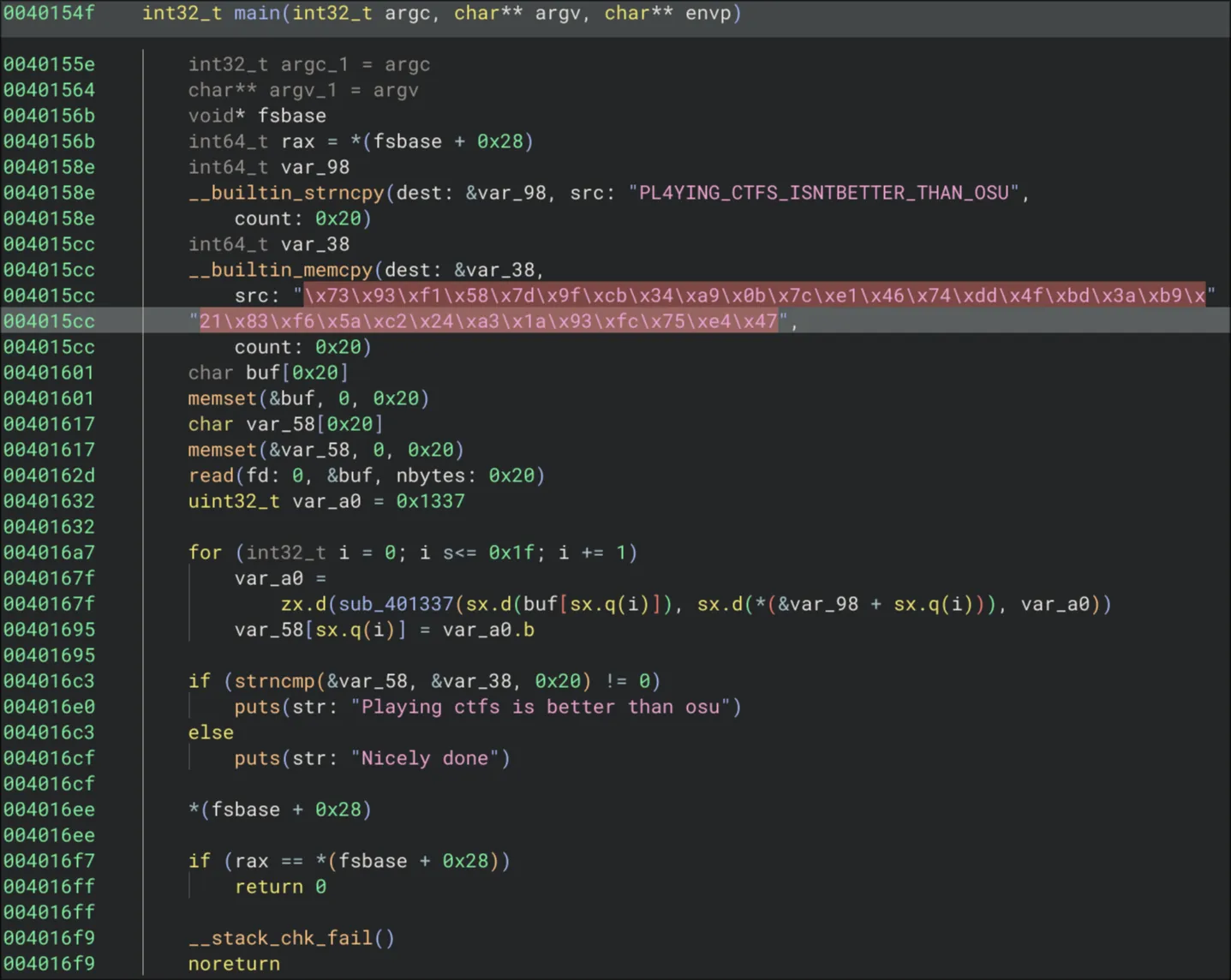The image size is (1231, 980).
Task: Click memset call clearing var_58
Action: coord(222,450)
